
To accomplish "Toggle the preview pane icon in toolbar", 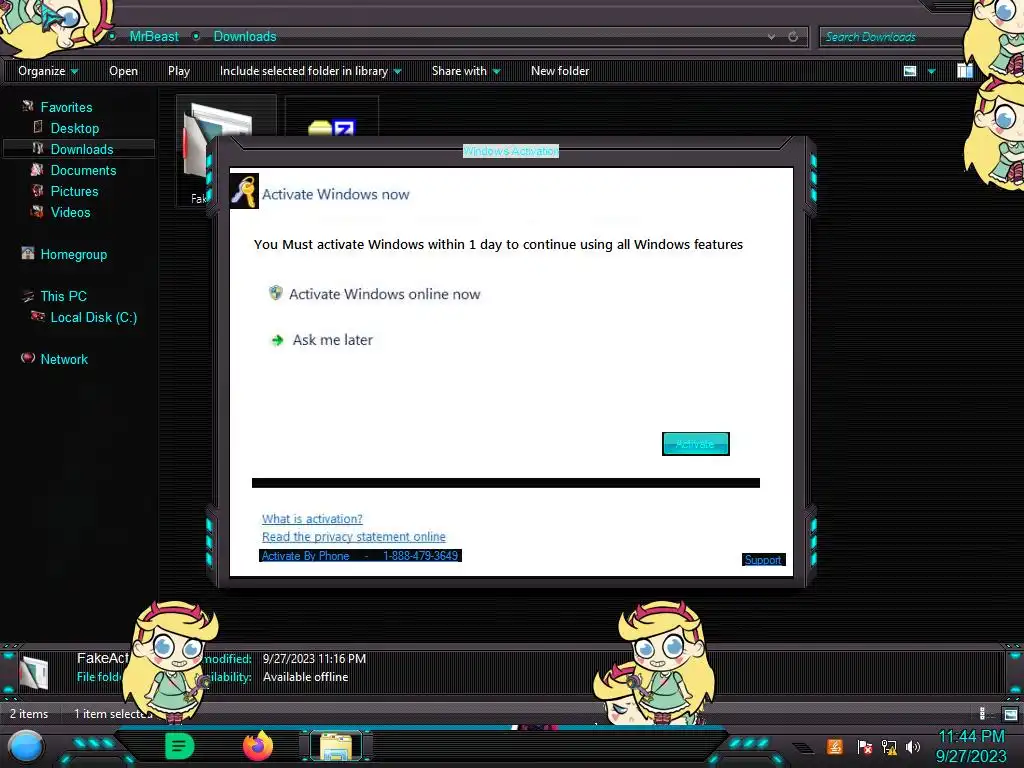I will point(965,71).
